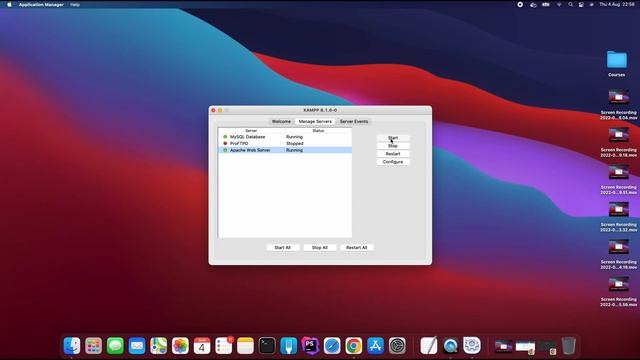Click the Server column header

[x=251, y=131]
